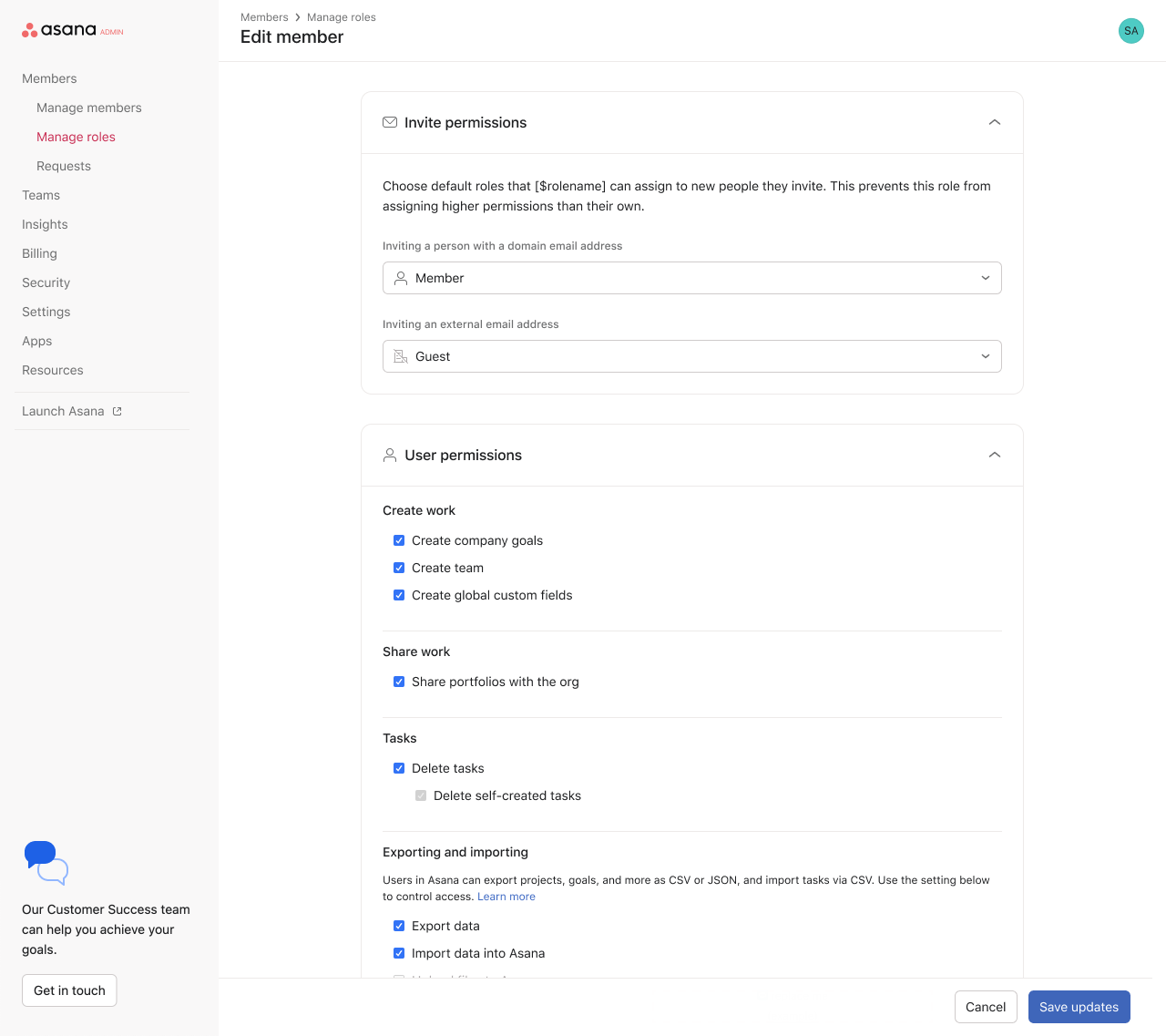Click the Asana logo in the sidebar
Image resolution: width=1166 pixels, height=1036 pixels.
pyautogui.click(x=60, y=30)
